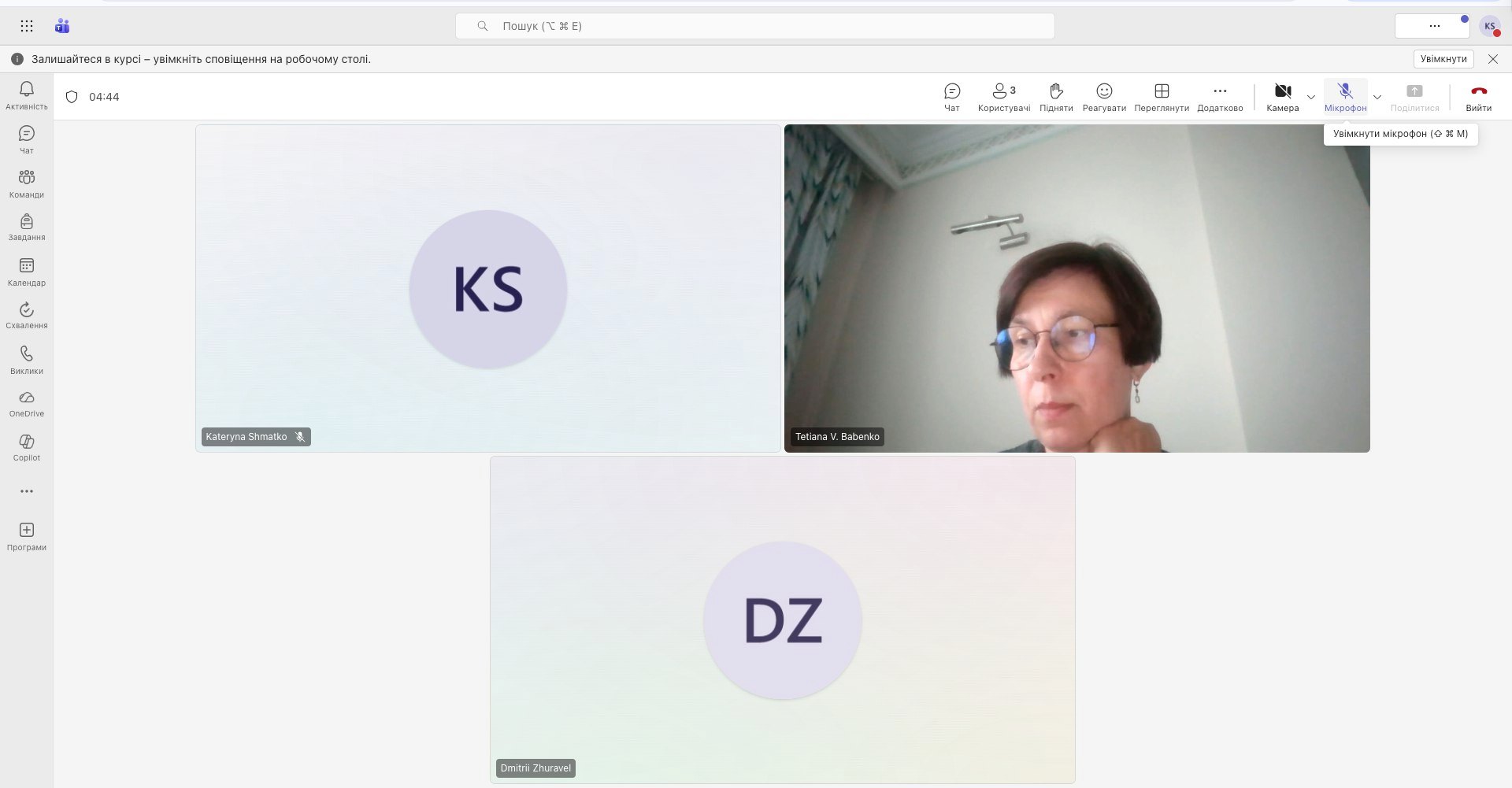Show Користувачі participants list

click(1004, 97)
